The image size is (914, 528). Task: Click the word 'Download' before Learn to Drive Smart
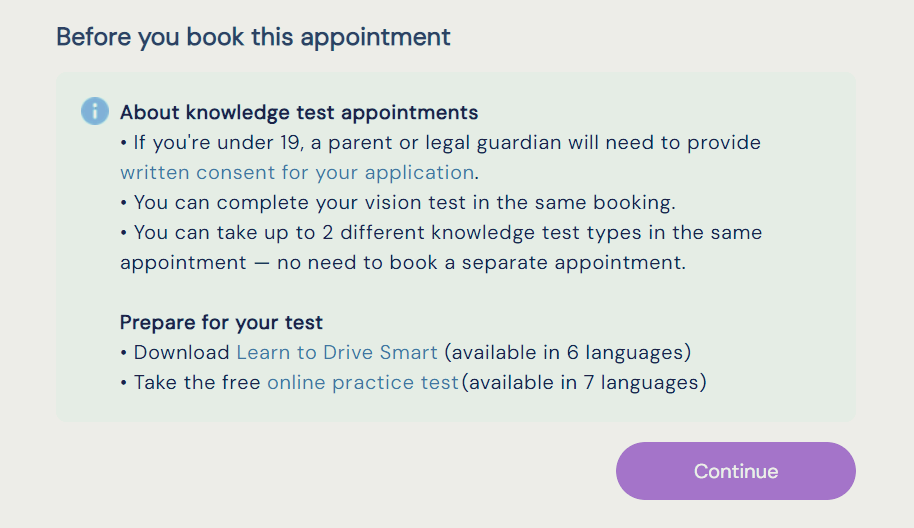[x=182, y=353]
